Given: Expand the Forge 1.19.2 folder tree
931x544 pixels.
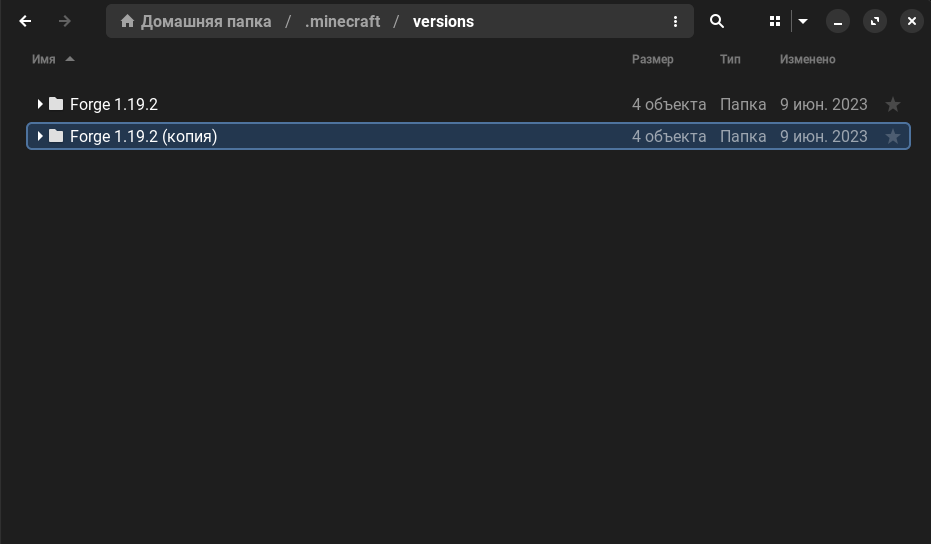Looking at the screenshot, I should pos(40,104).
